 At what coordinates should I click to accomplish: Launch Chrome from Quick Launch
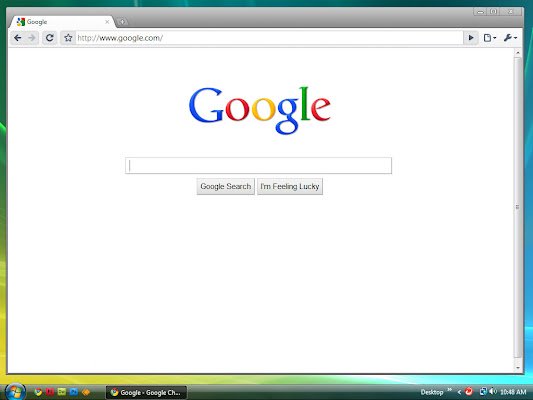38,392
